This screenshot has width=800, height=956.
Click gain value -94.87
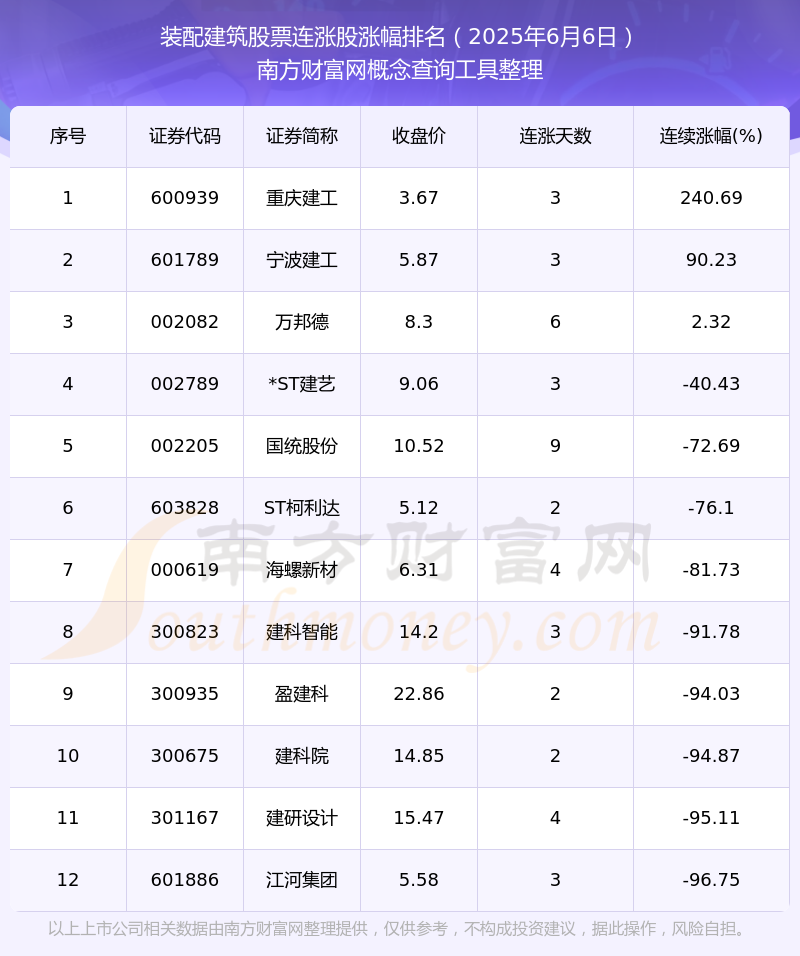[712, 756]
